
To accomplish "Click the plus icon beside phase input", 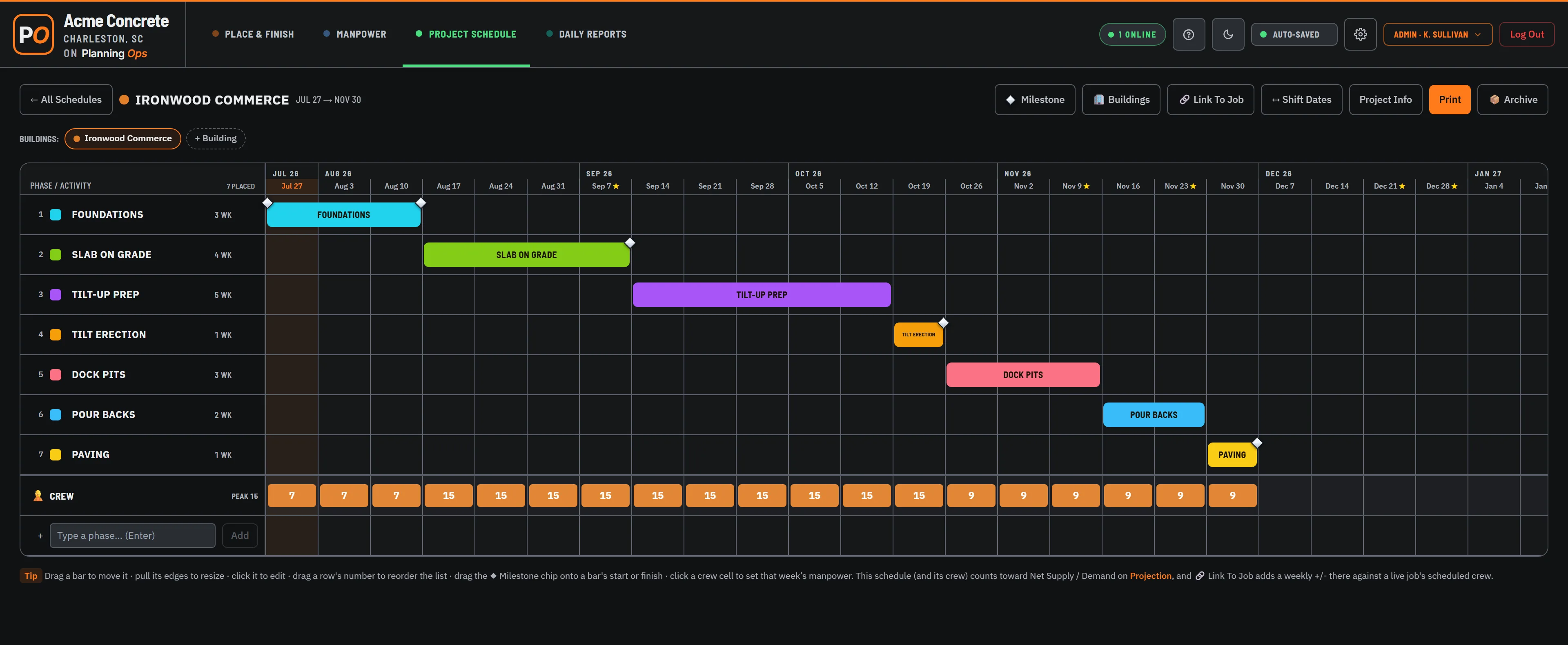I will pos(40,536).
